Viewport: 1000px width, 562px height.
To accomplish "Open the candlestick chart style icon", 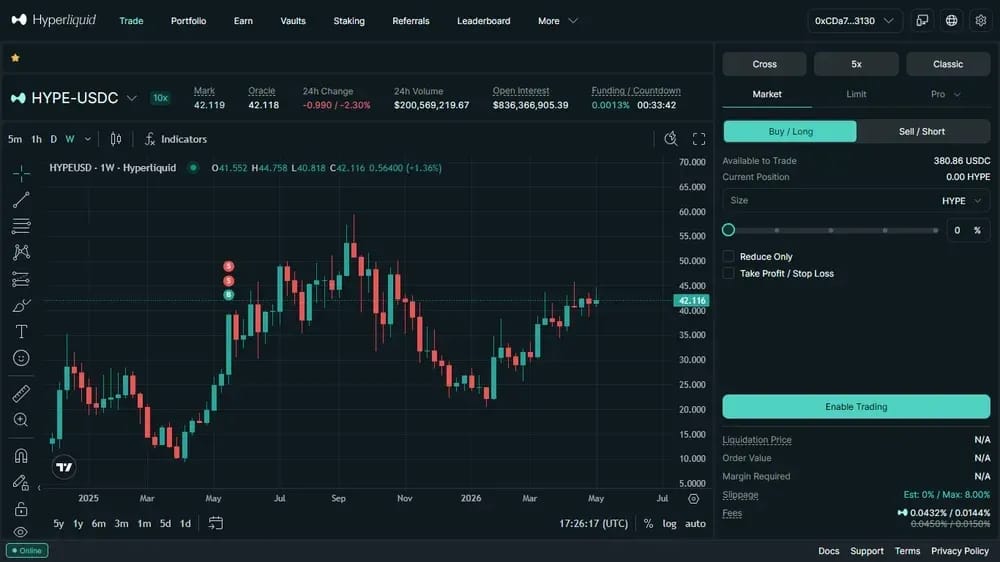I will 115,139.
